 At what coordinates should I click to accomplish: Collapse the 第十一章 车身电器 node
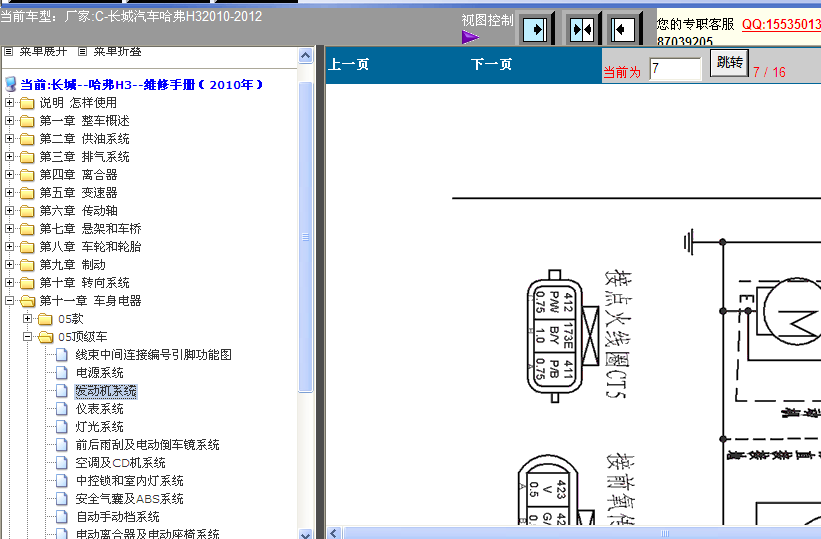click(x=9, y=301)
